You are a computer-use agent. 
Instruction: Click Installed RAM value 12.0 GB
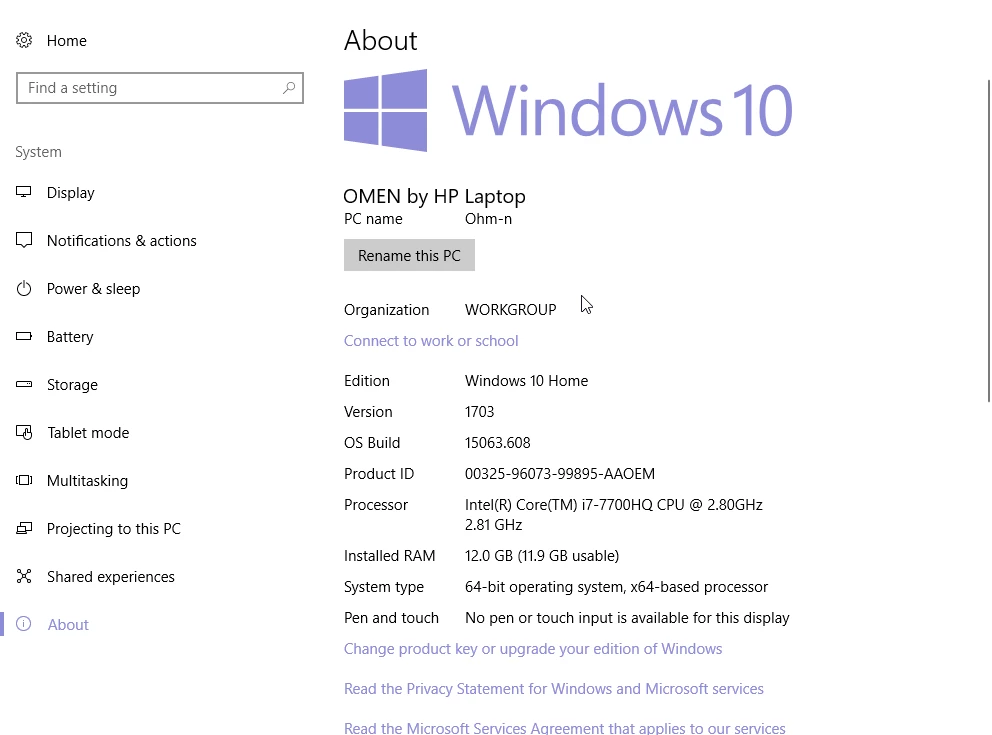click(x=542, y=555)
